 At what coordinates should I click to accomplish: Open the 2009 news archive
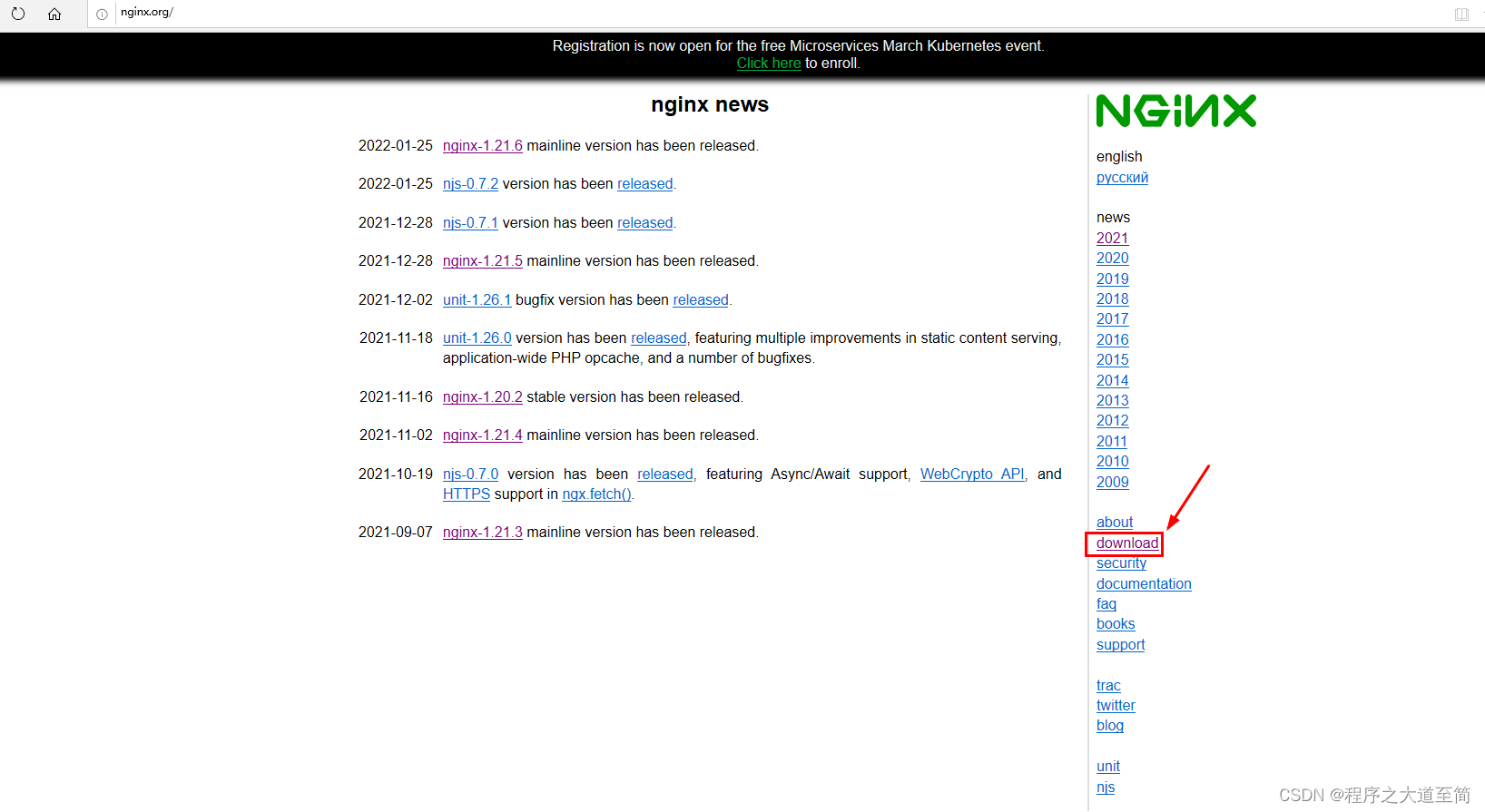pos(1113,483)
